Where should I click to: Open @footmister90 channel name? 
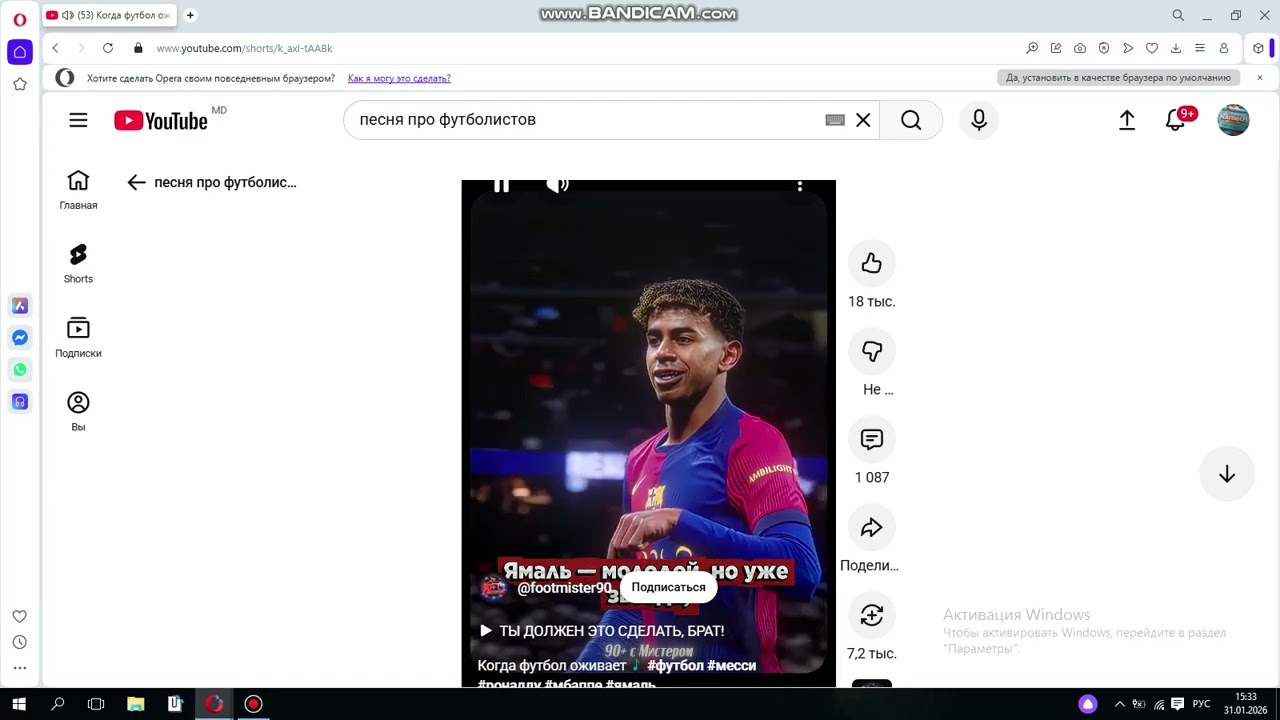564,588
